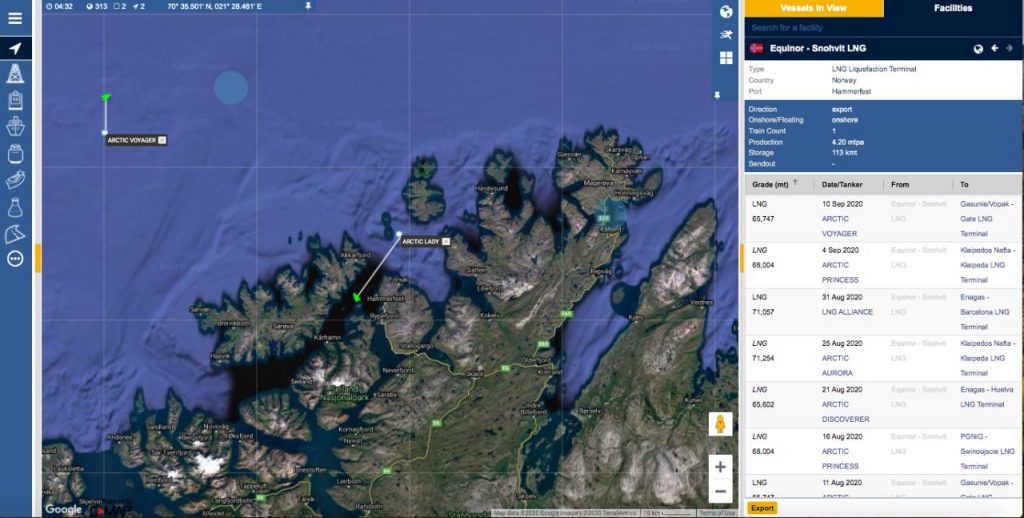Switch to the Facilities tab
Image resolution: width=1024 pixels, height=518 pixels.
point(953,8)
